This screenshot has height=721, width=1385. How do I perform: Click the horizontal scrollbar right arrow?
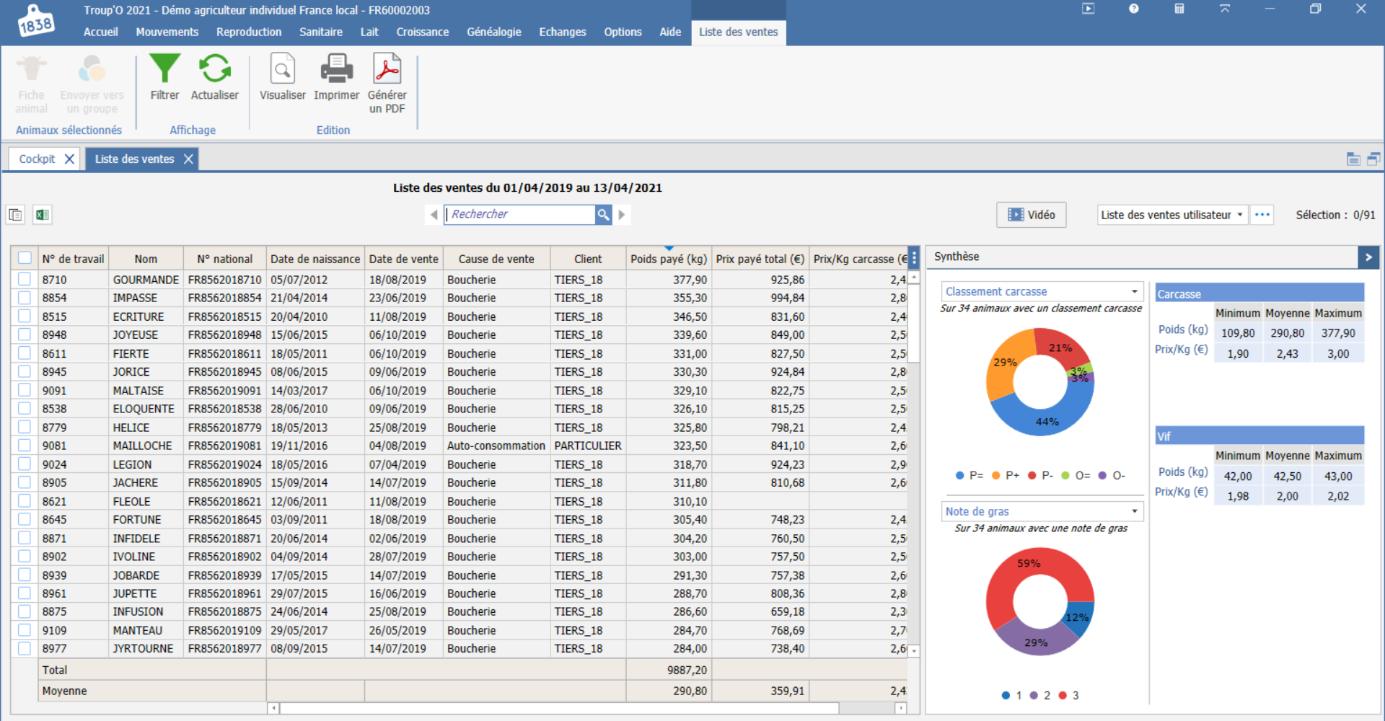tap(900, 708)
